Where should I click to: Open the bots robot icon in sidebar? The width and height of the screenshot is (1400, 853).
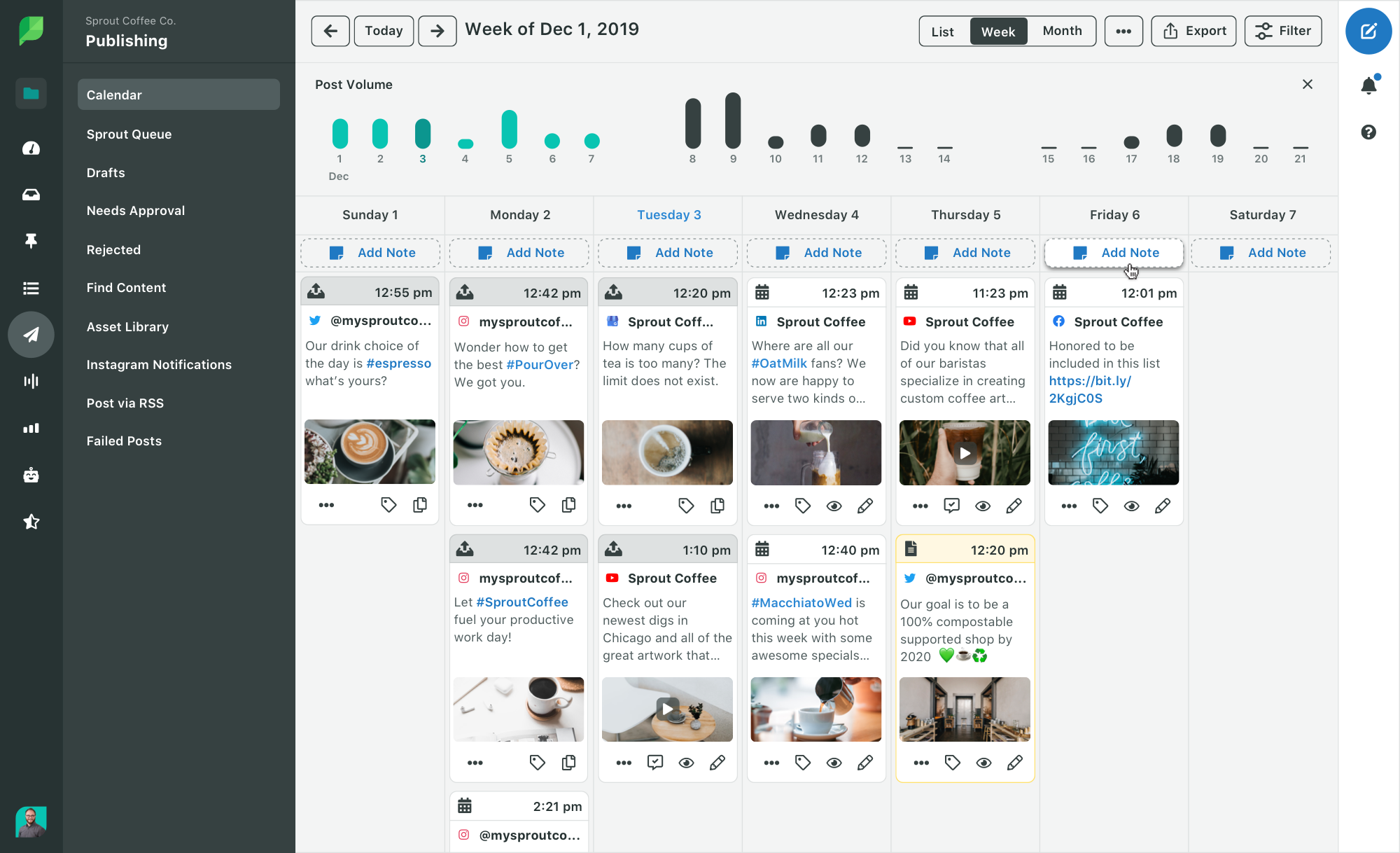pos(31,476)
